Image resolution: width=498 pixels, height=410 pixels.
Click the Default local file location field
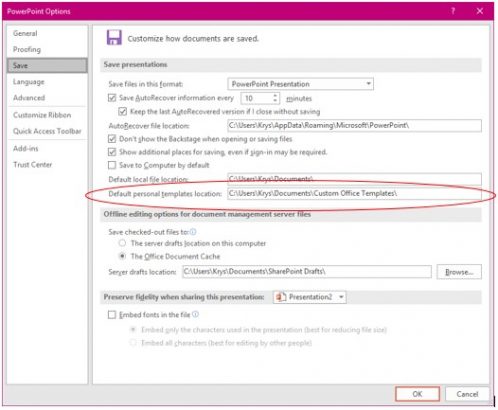click(x=354, y=179)
